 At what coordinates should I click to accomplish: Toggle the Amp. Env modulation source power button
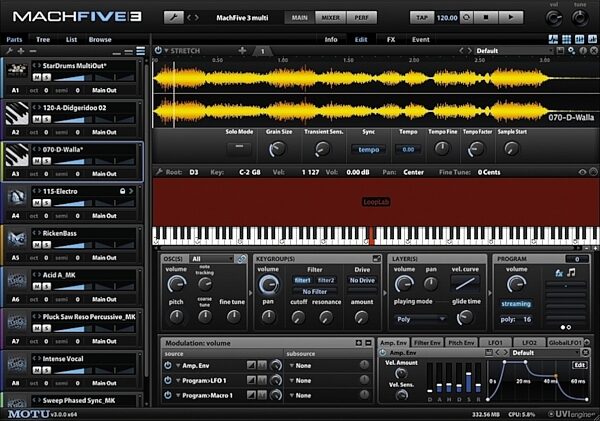tap(168, 366)
